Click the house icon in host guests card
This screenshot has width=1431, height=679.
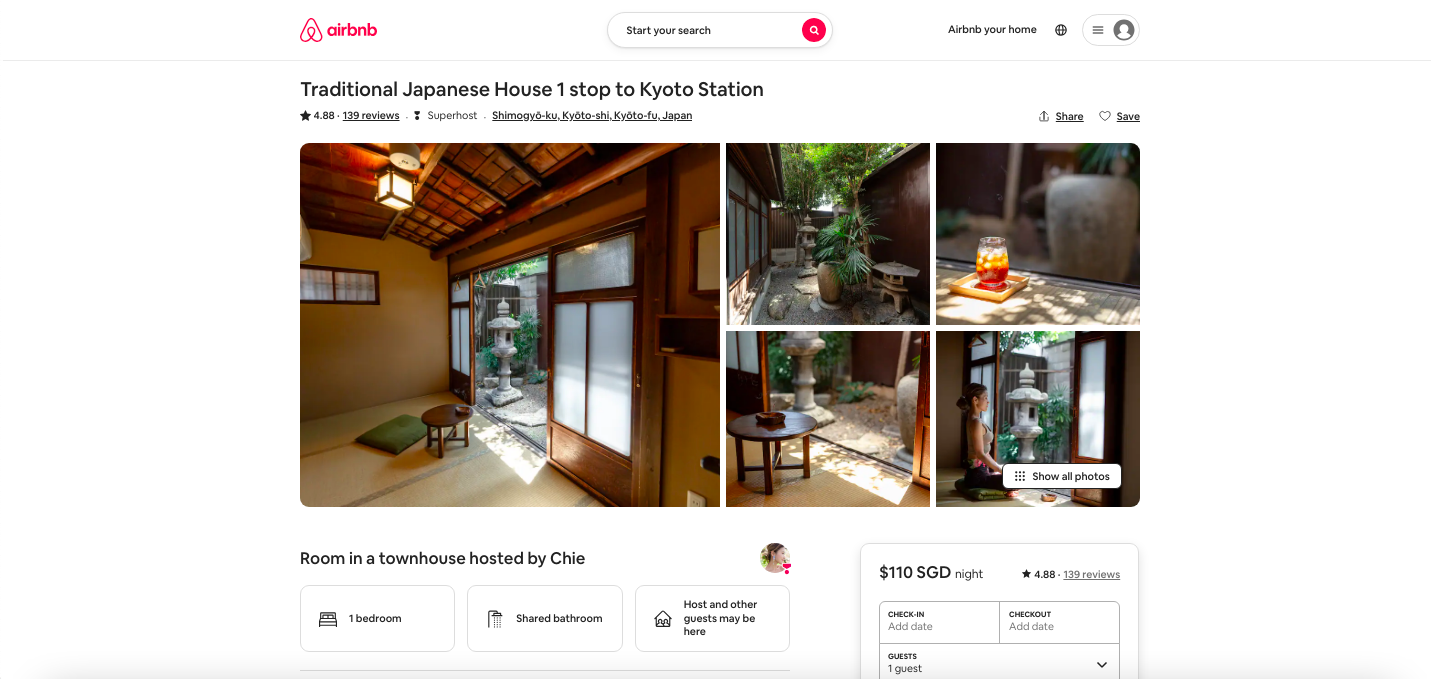[663, 619]
